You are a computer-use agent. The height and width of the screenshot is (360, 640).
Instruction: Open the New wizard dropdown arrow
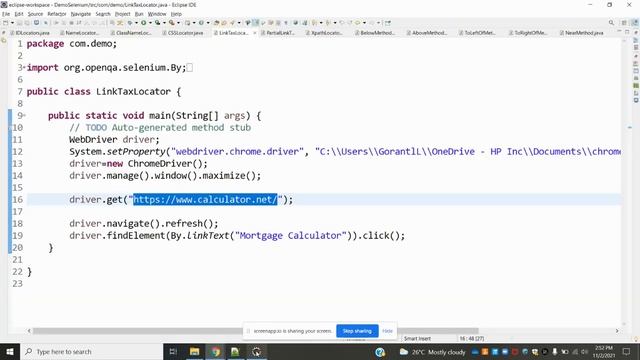click(12, 23)
